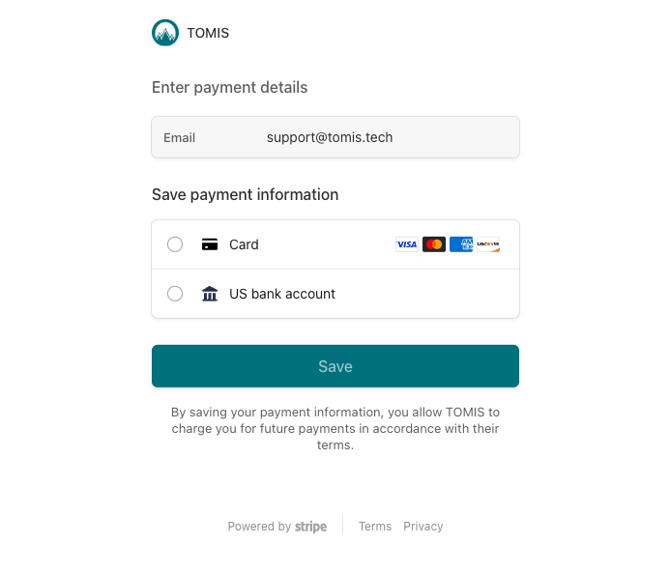Click the support@tomis.tech email field
This screenshot has height=572, width=670.
point(330,137)
